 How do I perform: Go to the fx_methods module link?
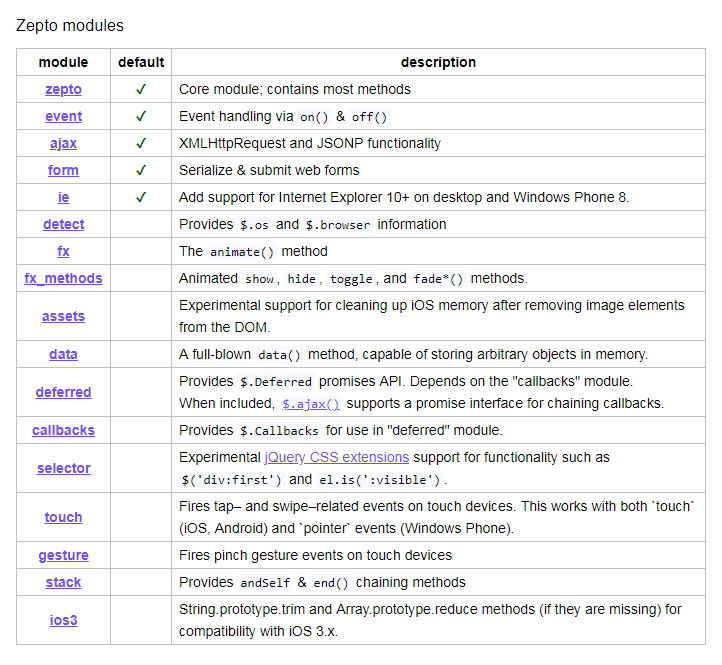63,278
